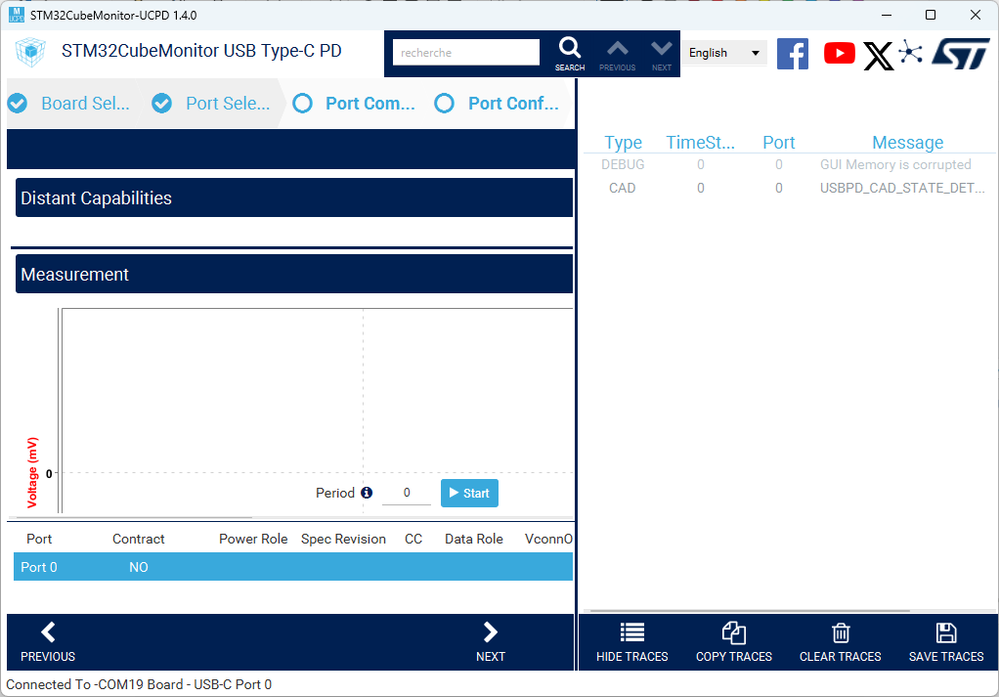Collapse the Measurement section
Screen dimensions: 999x697
294,274
